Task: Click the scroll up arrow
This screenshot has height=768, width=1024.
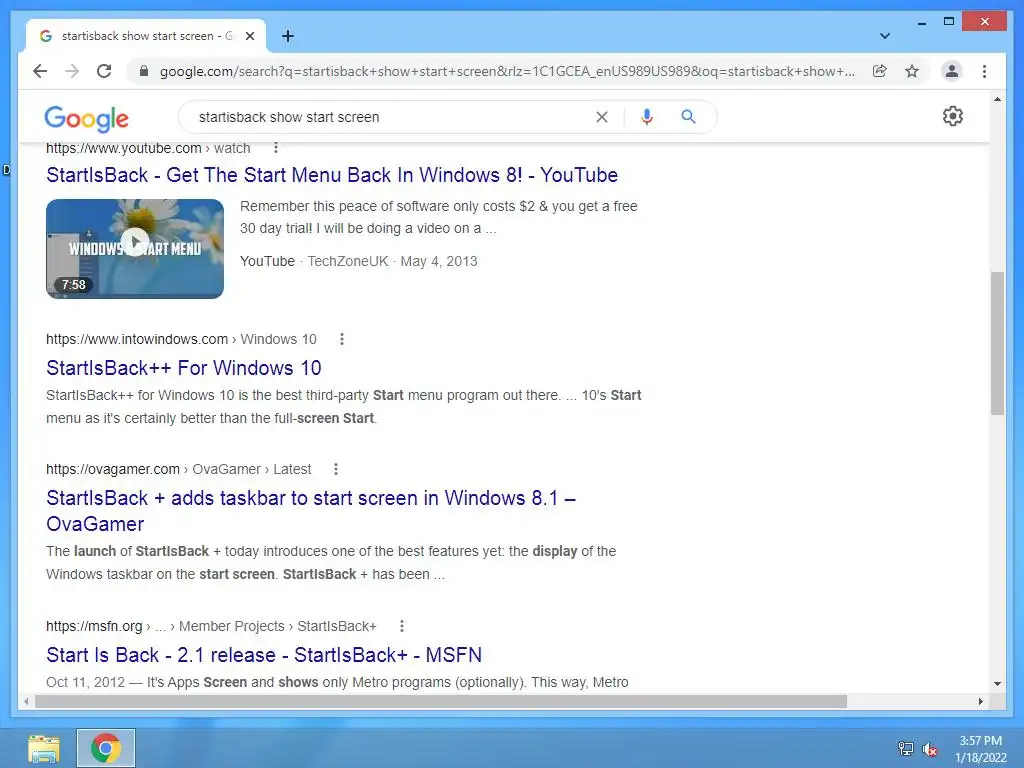Action: point(997,99)
